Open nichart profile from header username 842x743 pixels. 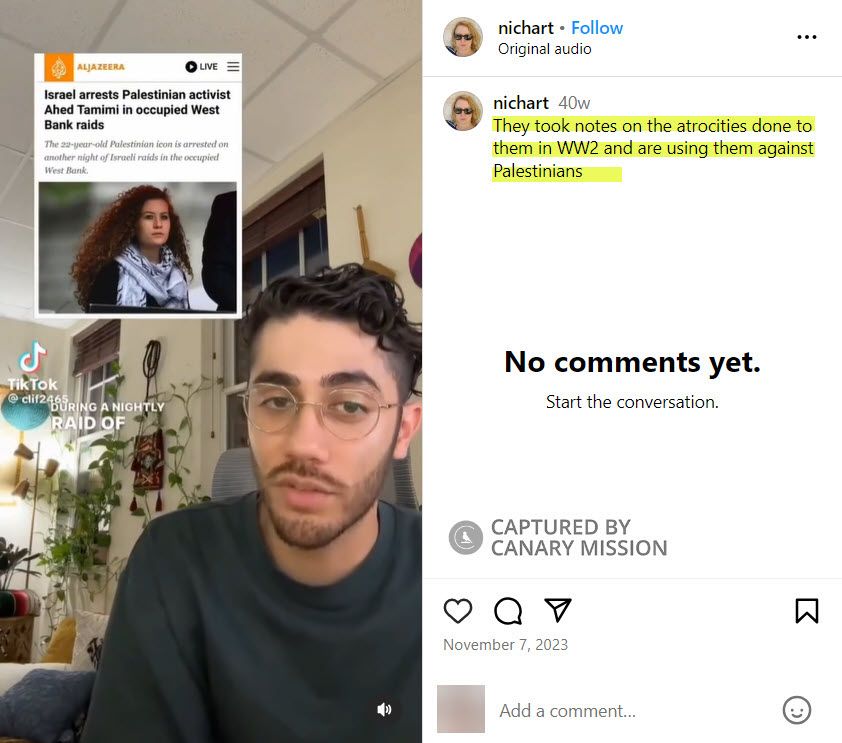coord(525,28)
